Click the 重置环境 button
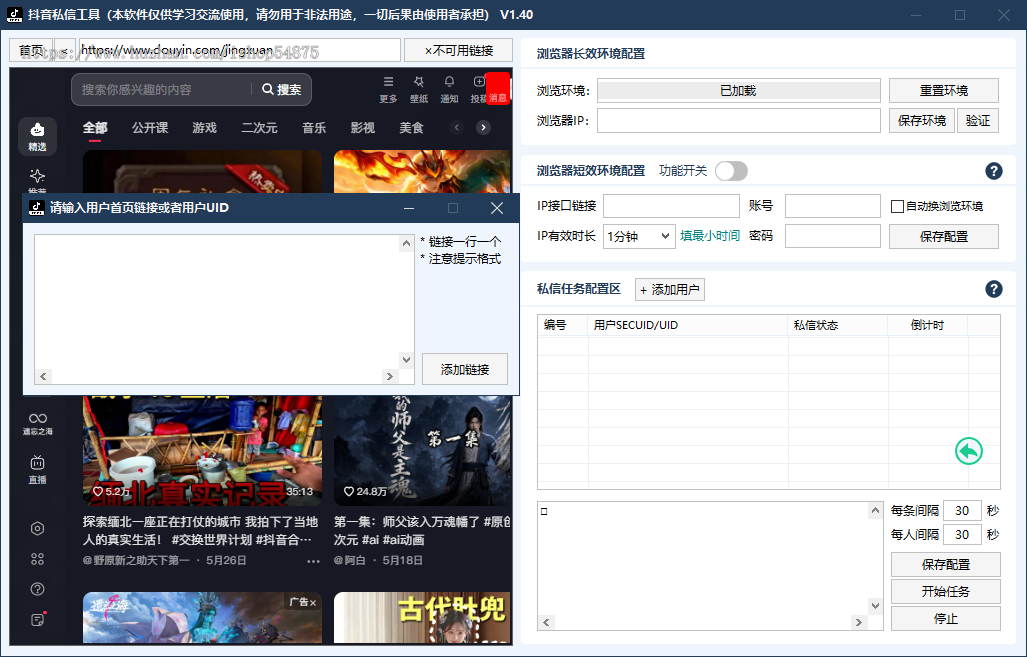Screen dimensions: 1027x657 tap(943, 90)
